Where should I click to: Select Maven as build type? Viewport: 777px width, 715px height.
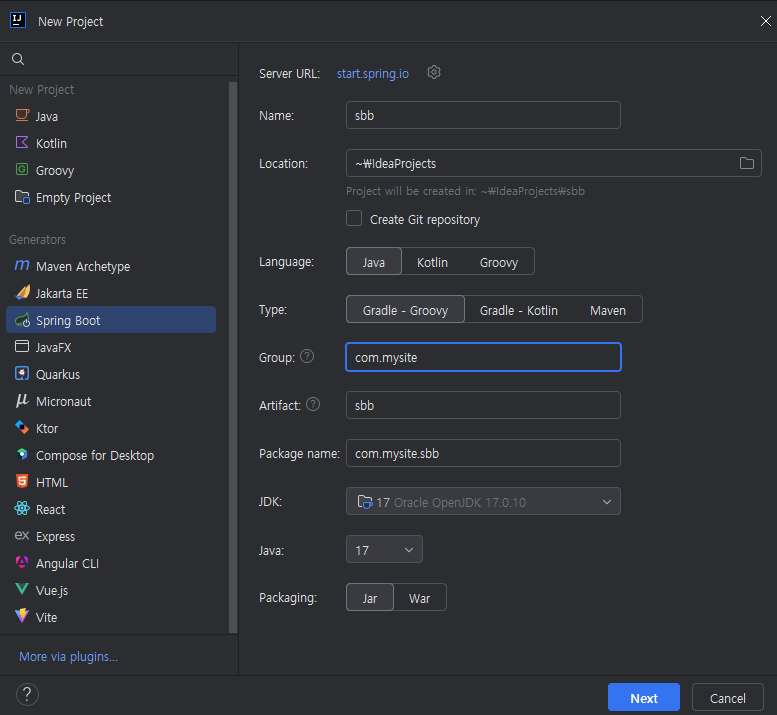coord(608,310)
